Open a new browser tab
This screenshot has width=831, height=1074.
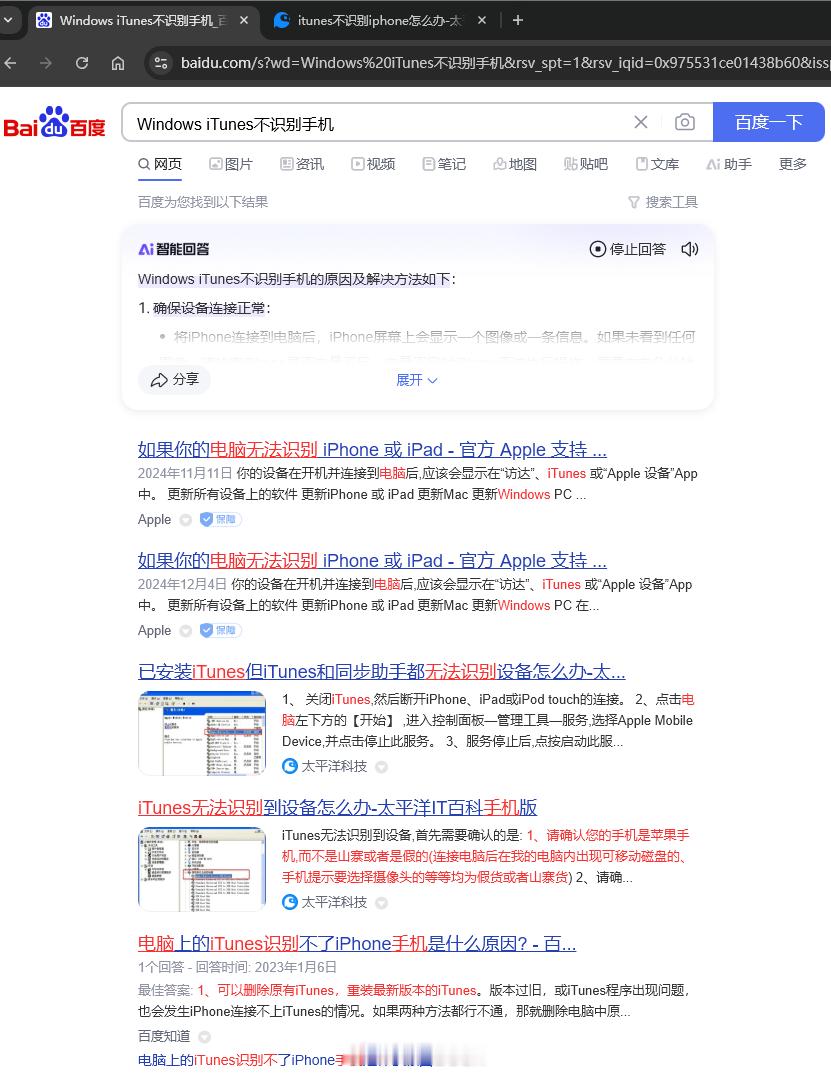(x=518, y=21)
